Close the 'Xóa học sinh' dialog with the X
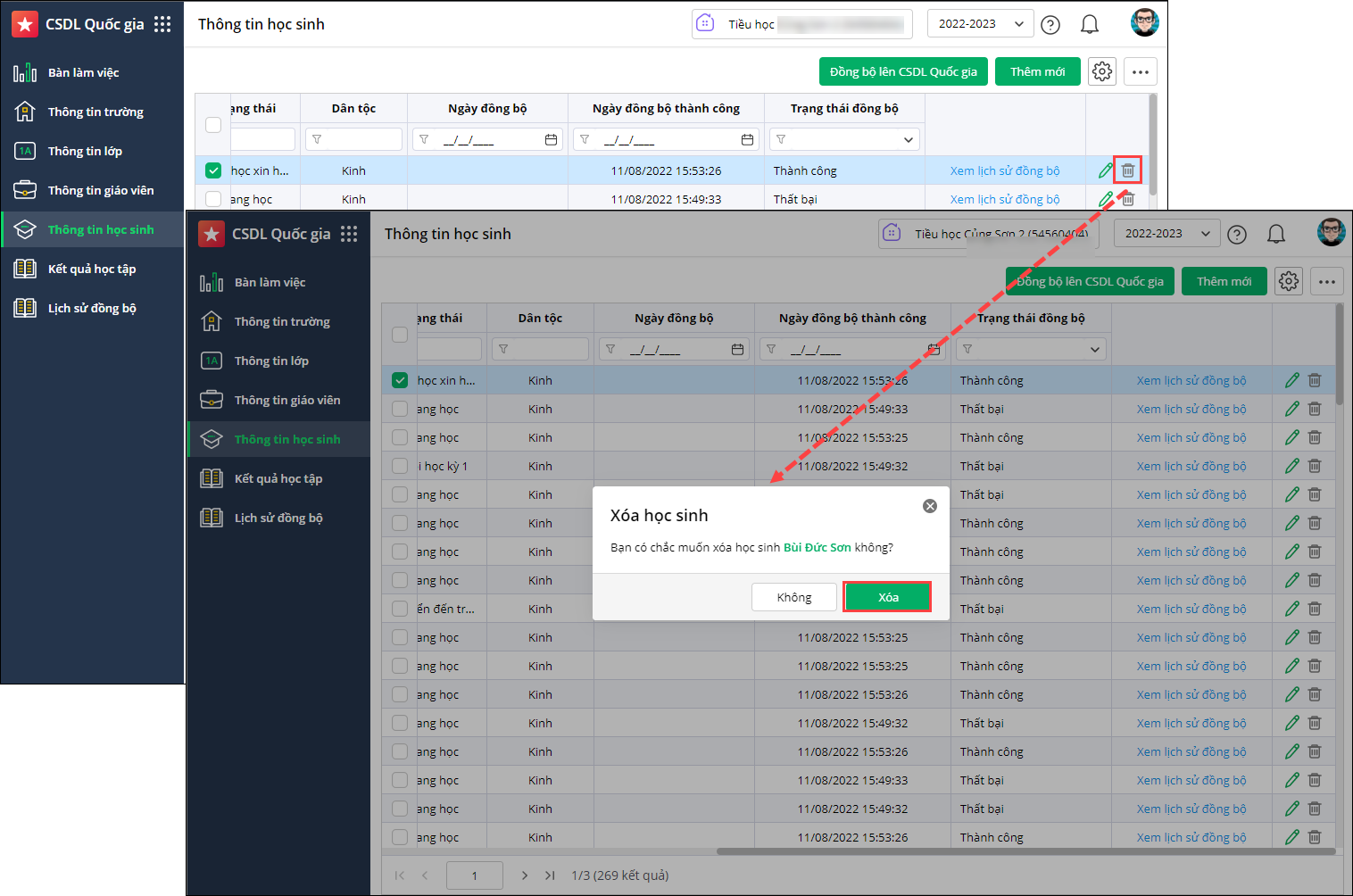 [x=930, y=506]
